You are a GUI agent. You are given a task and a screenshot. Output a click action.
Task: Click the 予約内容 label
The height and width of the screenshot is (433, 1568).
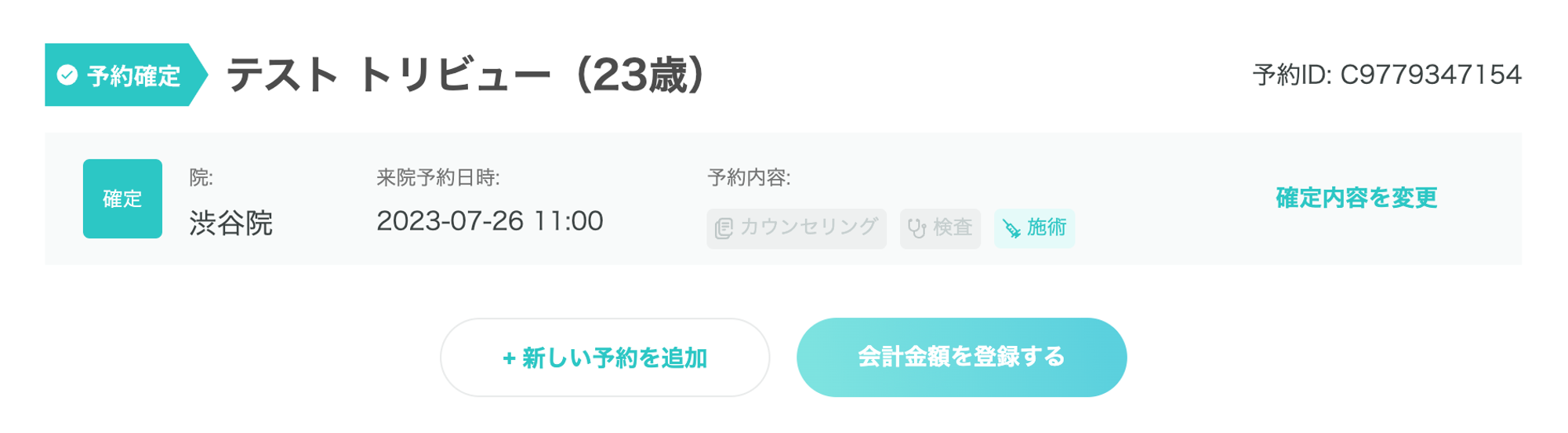point(748,178)
